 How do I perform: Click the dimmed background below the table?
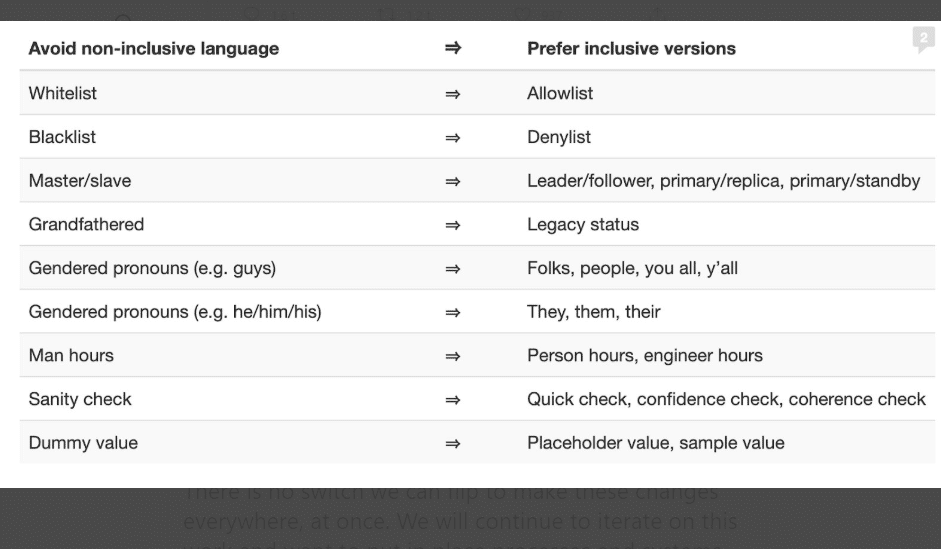coord(470,515)
